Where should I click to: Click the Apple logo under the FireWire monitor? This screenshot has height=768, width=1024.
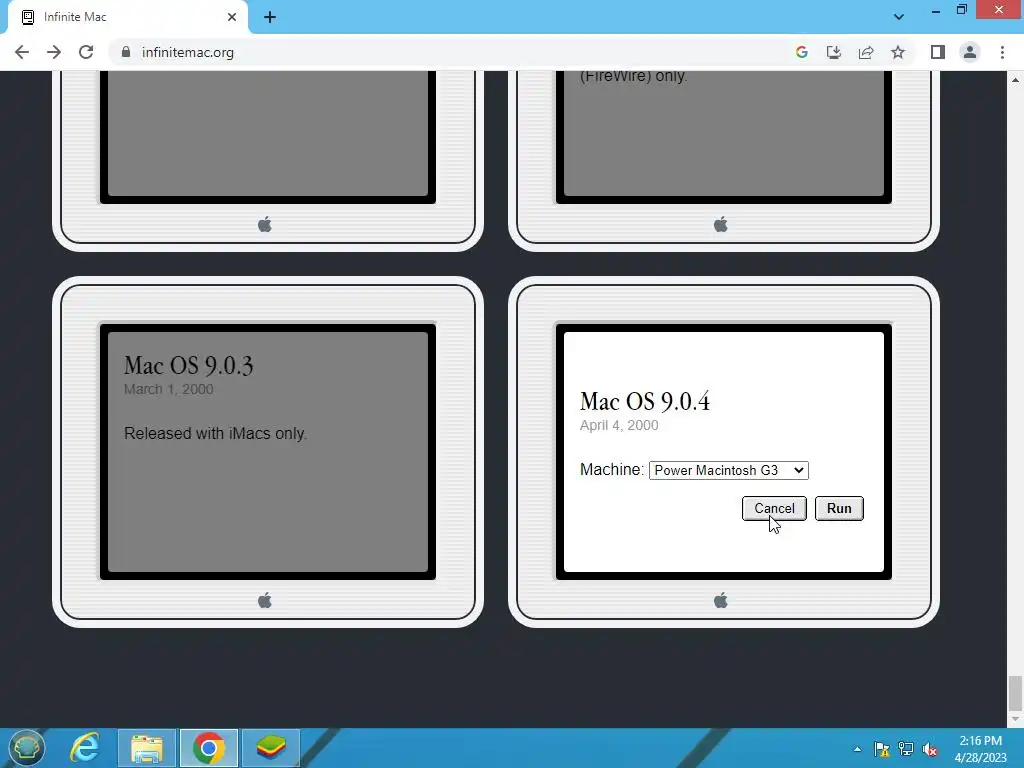coord(720,225)
